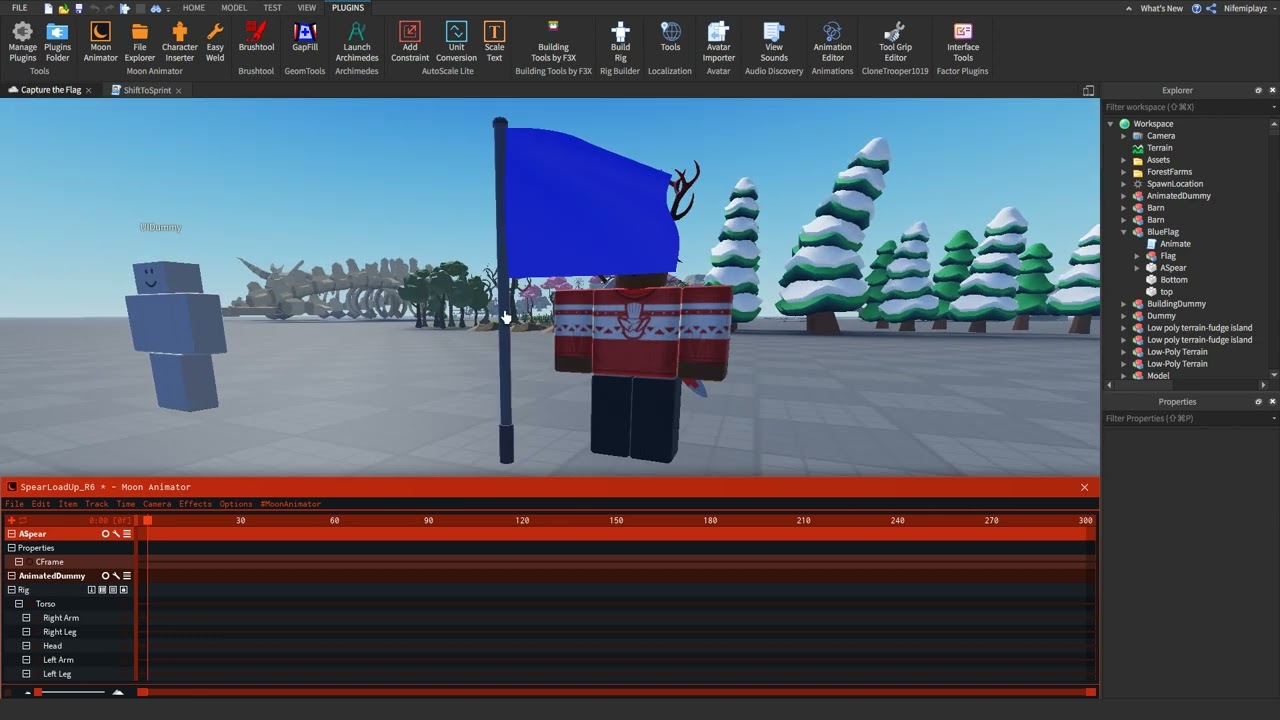1280x720 pixels.
Task: Open the Track menu in Moon Animator
Action: (96, 504)
